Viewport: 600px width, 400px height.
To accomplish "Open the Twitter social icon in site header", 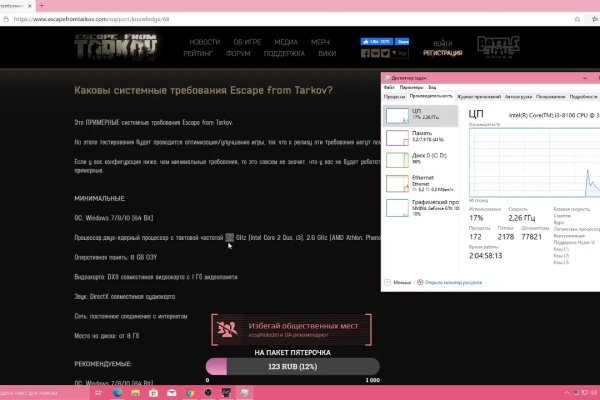I will tap(385, 53).
